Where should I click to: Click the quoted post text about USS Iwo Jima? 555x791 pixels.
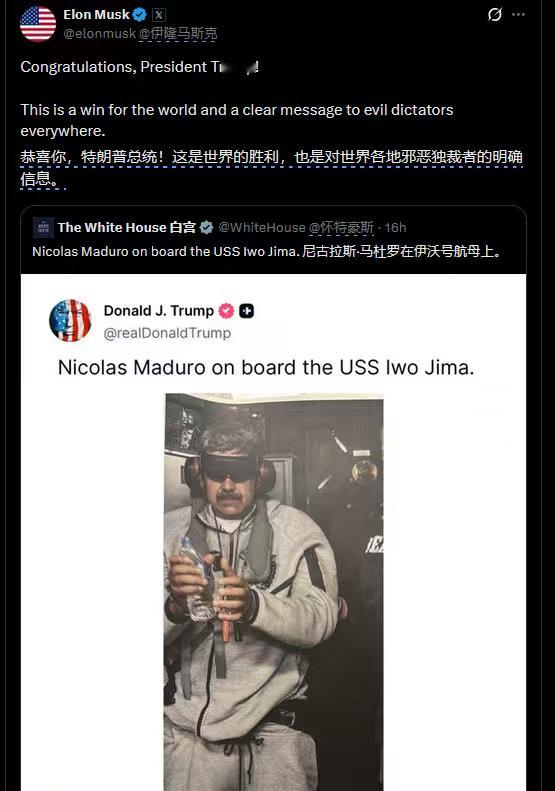pos(165,251)
